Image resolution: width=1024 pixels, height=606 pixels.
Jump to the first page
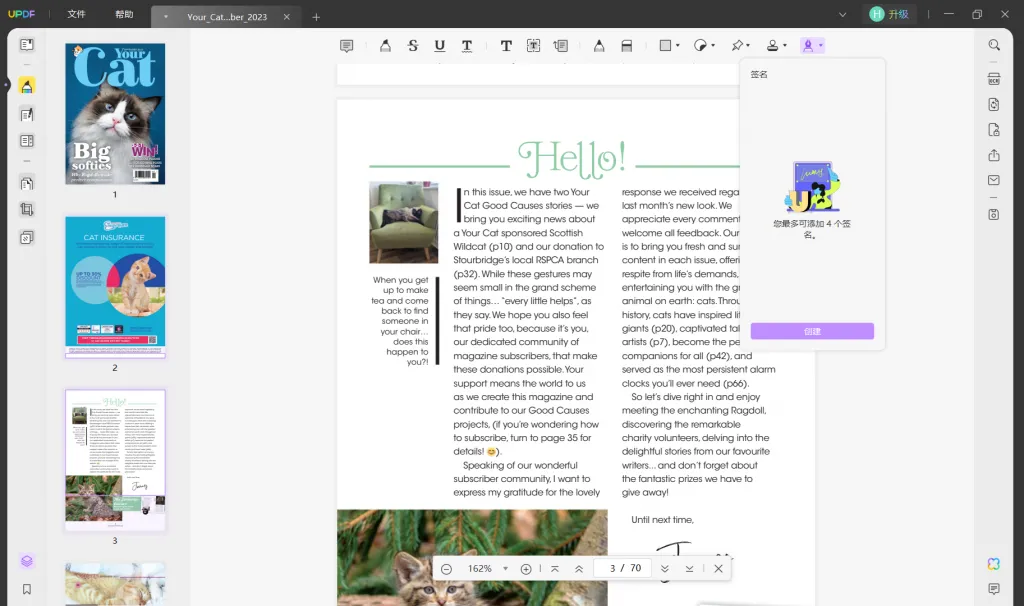click(555, 569)
